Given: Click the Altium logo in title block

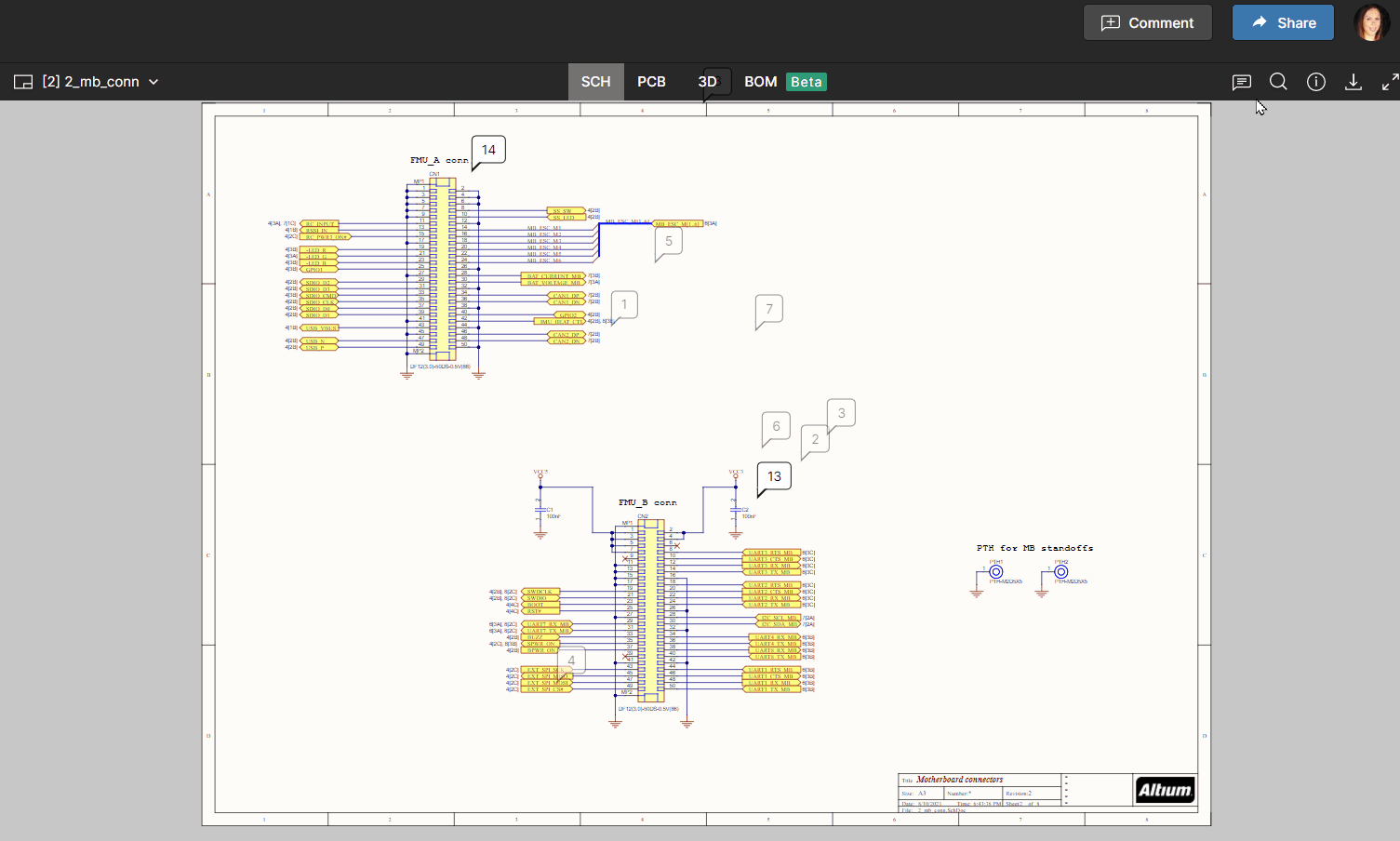Looking at the screenshot, I should (x=1165, y=790).
